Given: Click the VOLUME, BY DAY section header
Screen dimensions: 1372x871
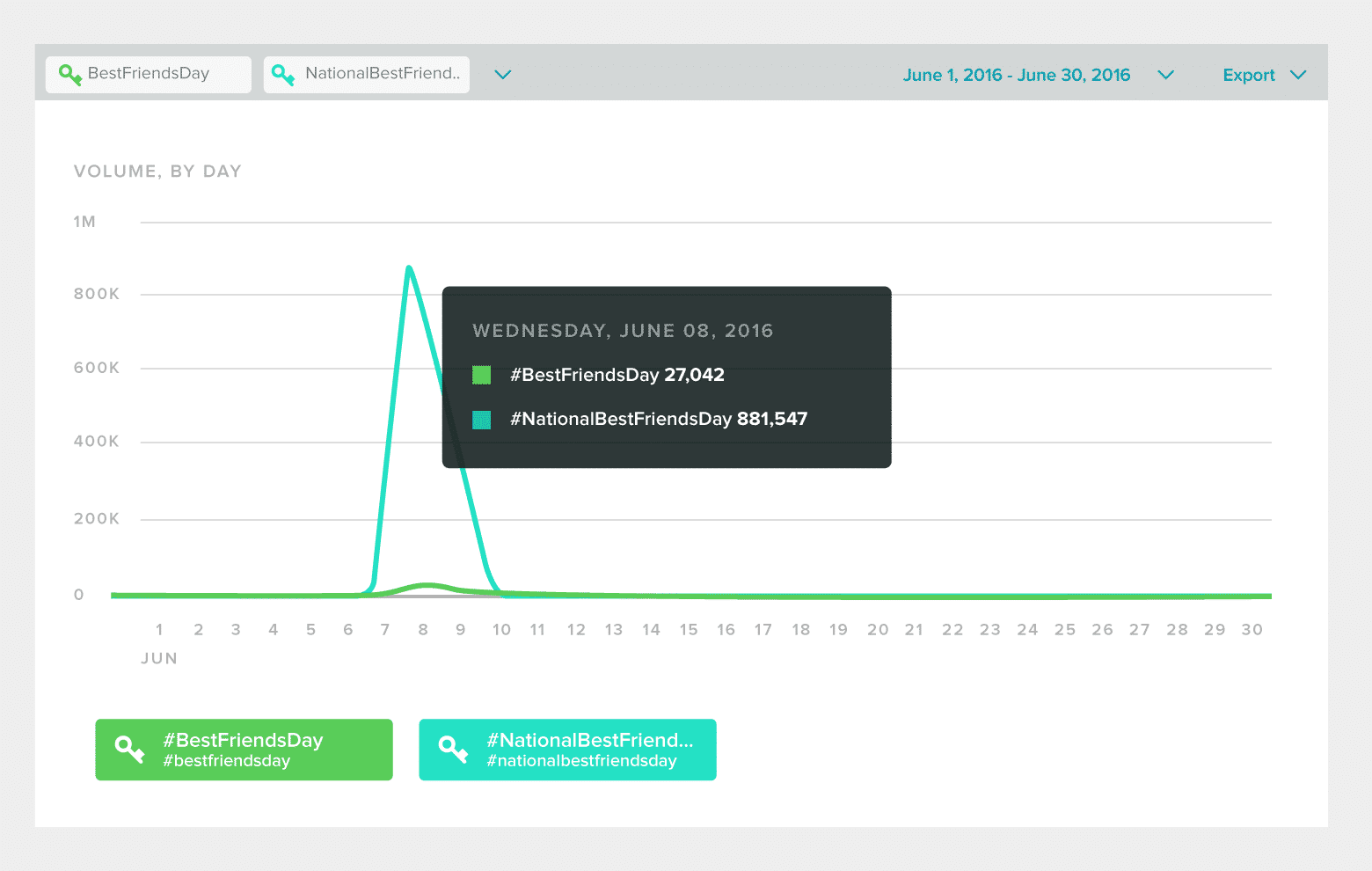Looking at the screenshot, I should coord(157,171).
